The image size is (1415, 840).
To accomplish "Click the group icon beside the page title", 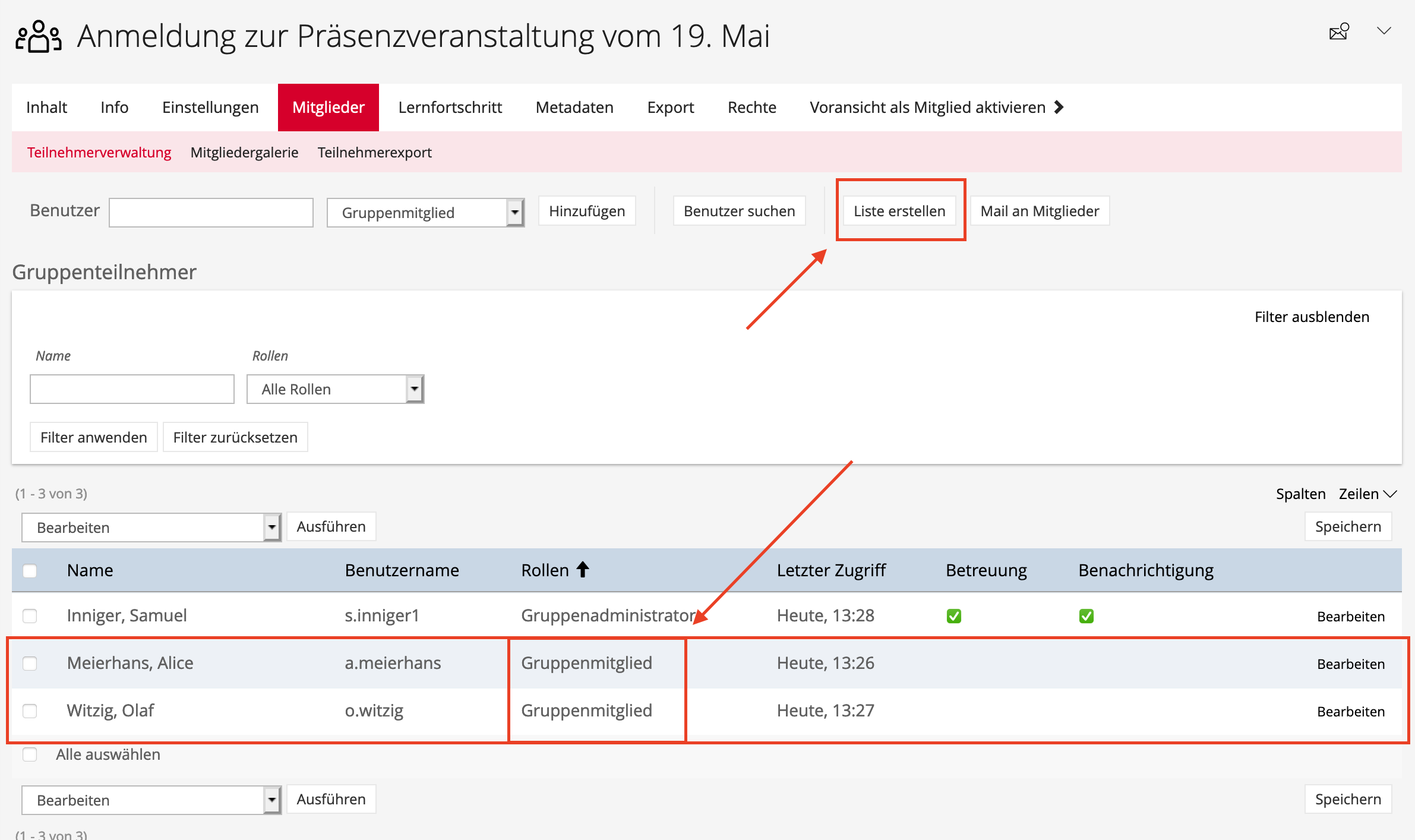I will [x=38, y=37].
